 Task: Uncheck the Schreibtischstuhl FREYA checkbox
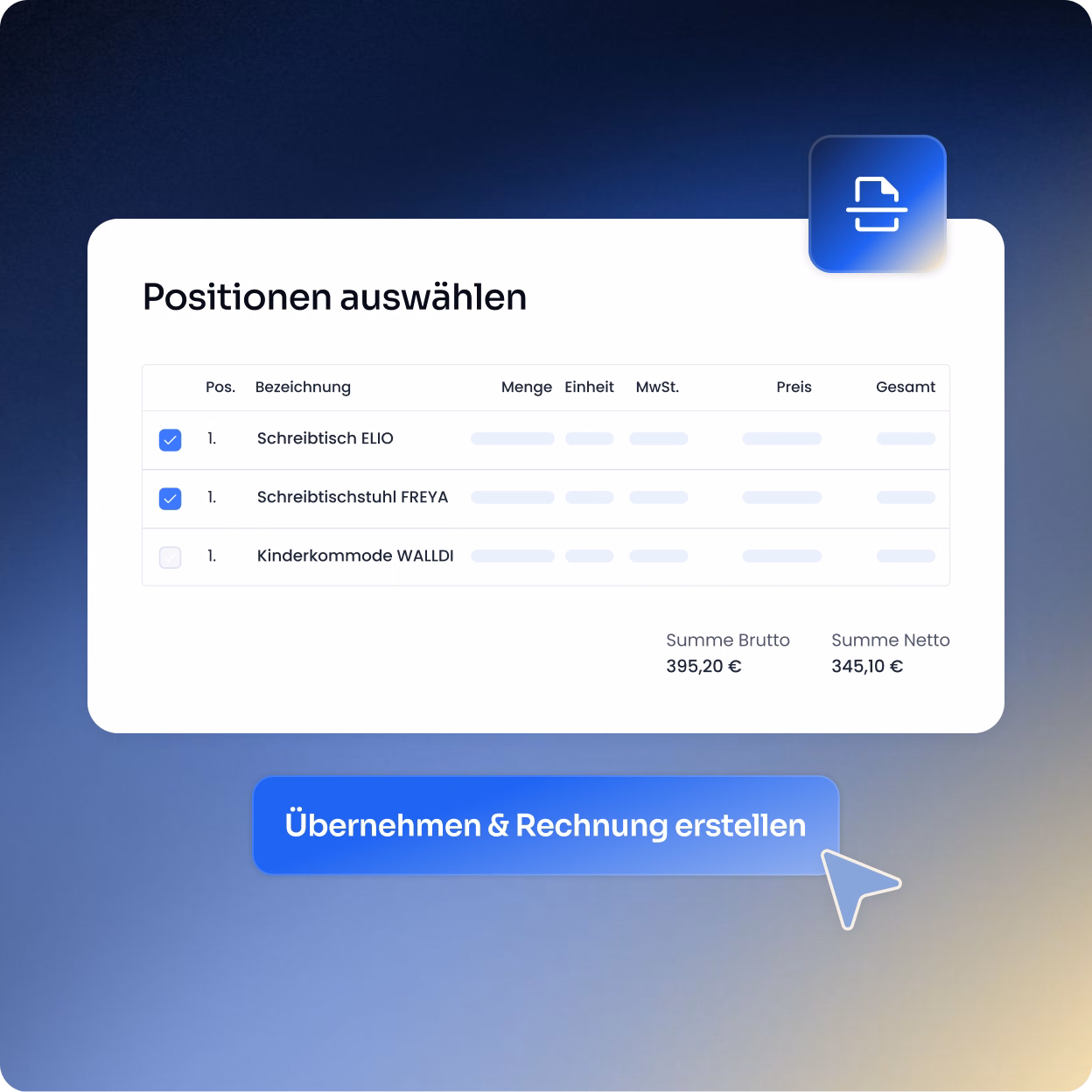pyautogui.click(x=171, y=499)
